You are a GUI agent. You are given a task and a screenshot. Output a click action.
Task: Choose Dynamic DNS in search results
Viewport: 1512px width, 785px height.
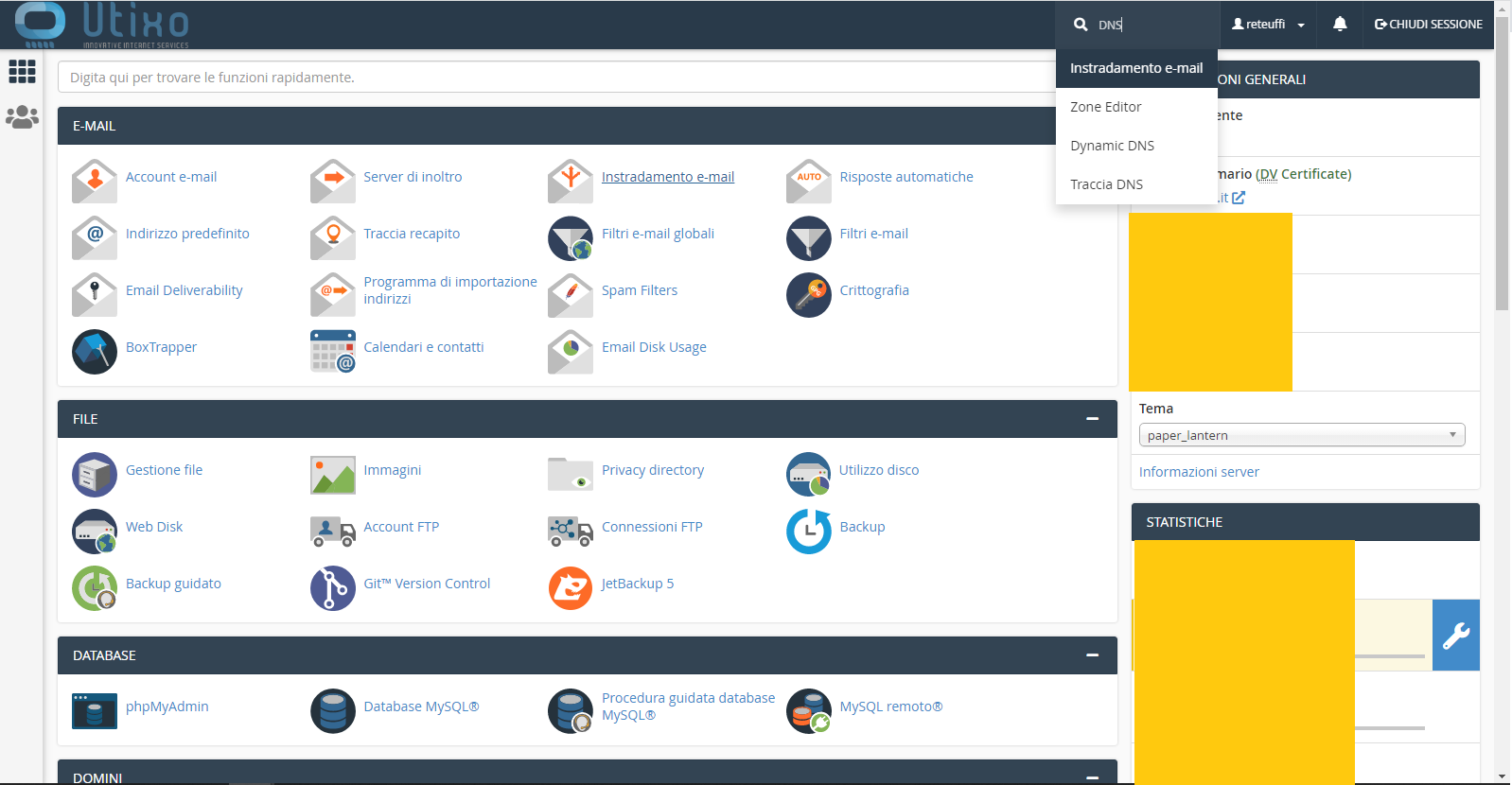tap(1113, 146)
